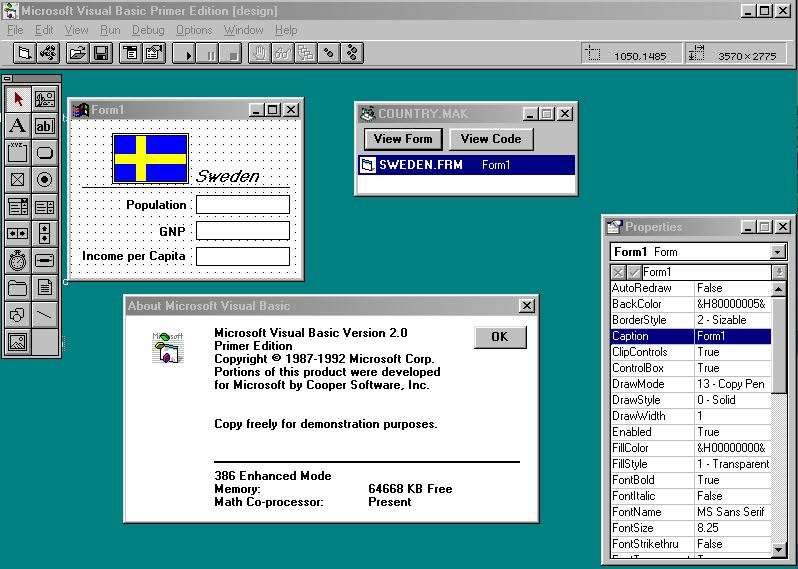Open the View menu
The image size is (798, 569).
(x=76, y=30)
